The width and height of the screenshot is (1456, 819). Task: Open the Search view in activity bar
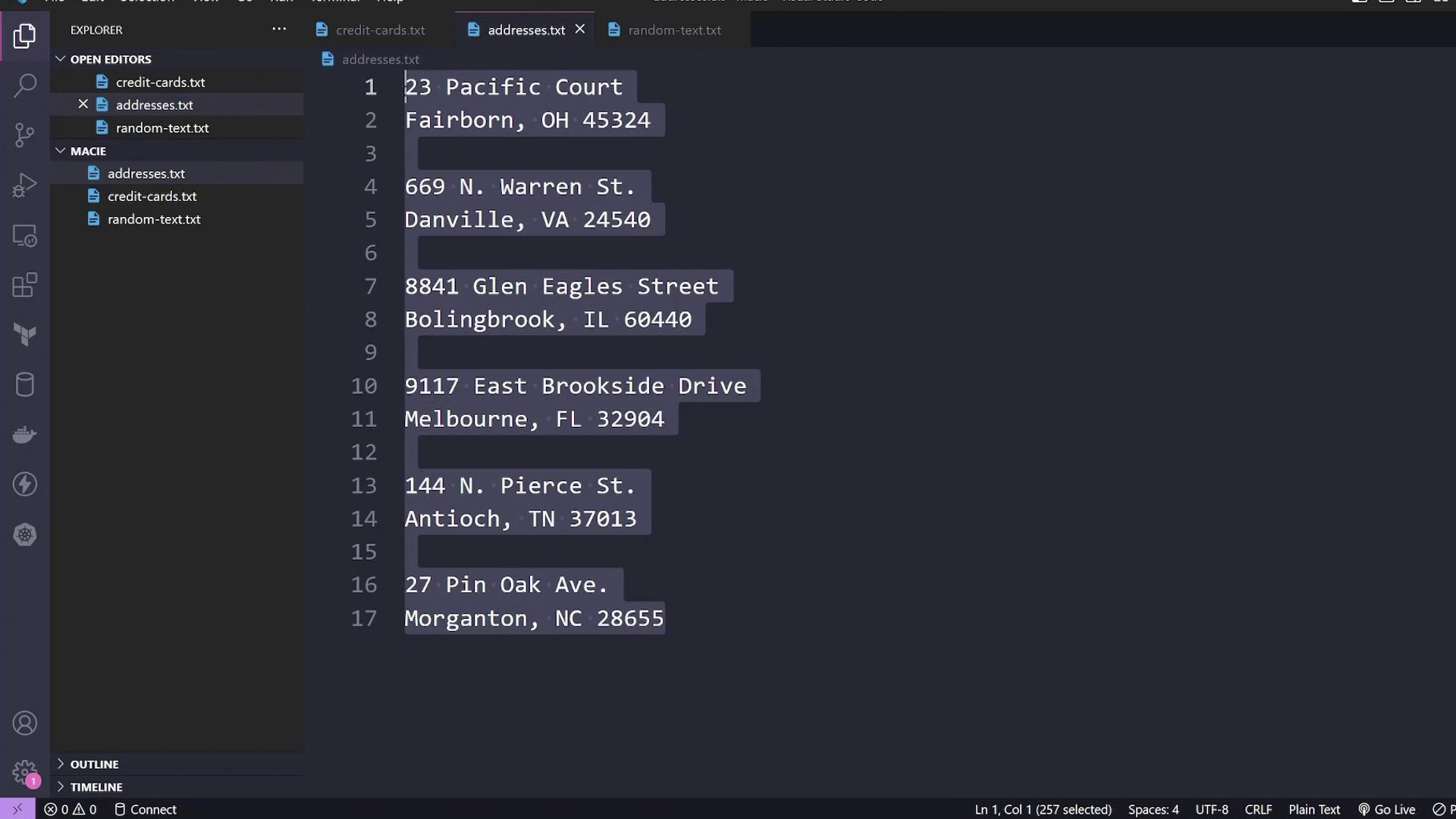pyautogui.click(x=24, y=86)
